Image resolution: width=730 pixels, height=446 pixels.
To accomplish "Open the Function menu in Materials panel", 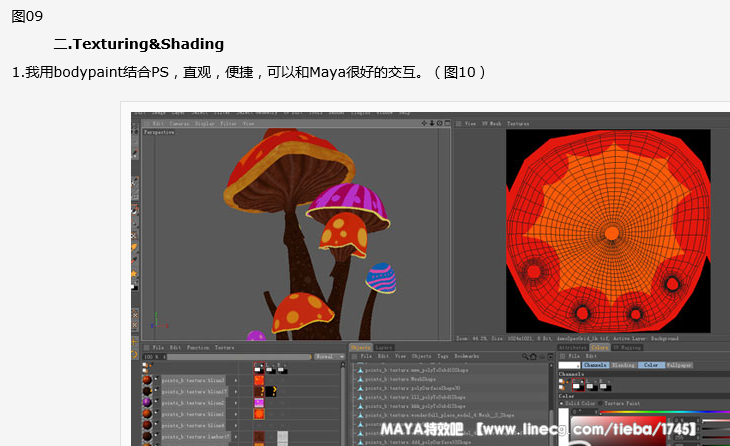I will (x=198, y=348).
